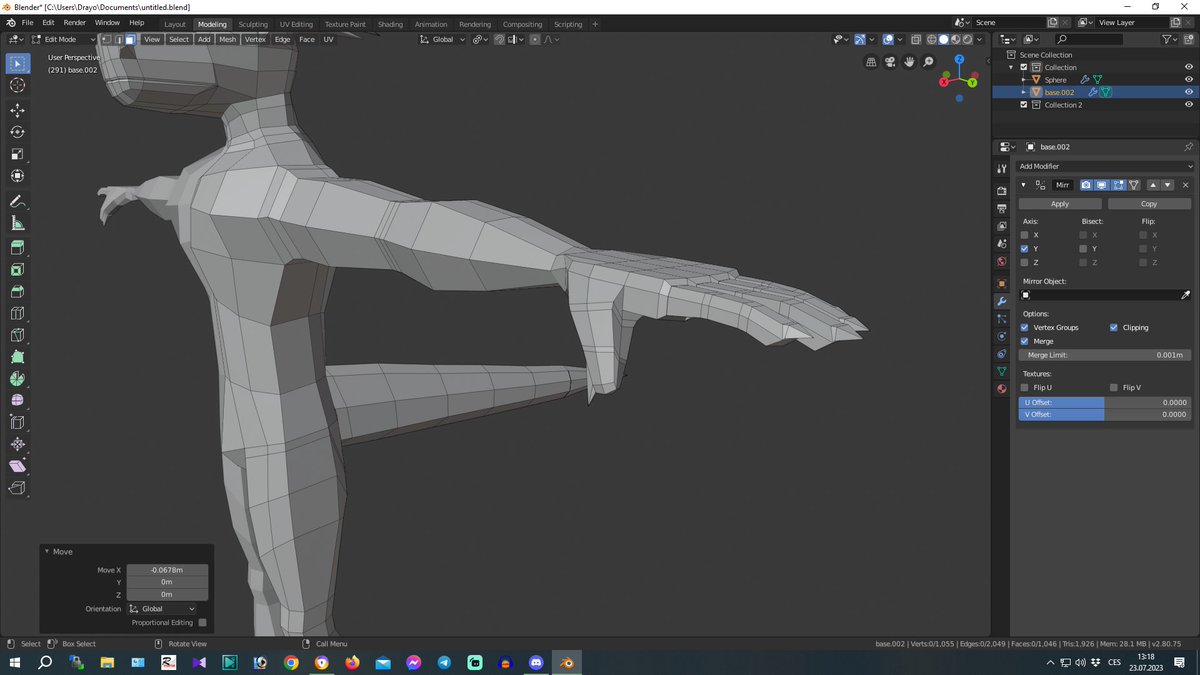Open the File menu
The image size is (1200, 675).
click(x=27, y=22)
